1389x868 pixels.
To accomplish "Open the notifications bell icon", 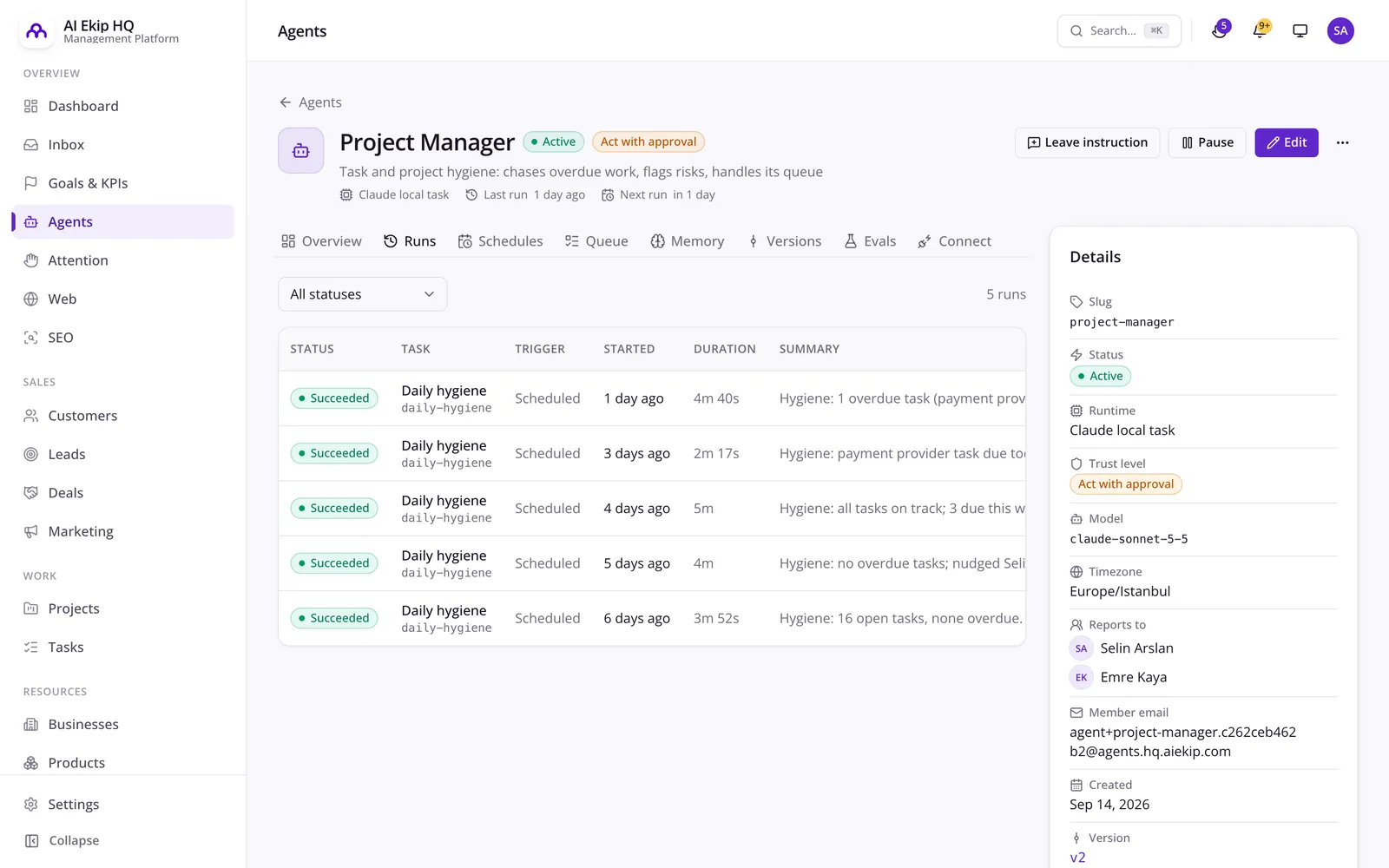I will tap(1260, 31).
